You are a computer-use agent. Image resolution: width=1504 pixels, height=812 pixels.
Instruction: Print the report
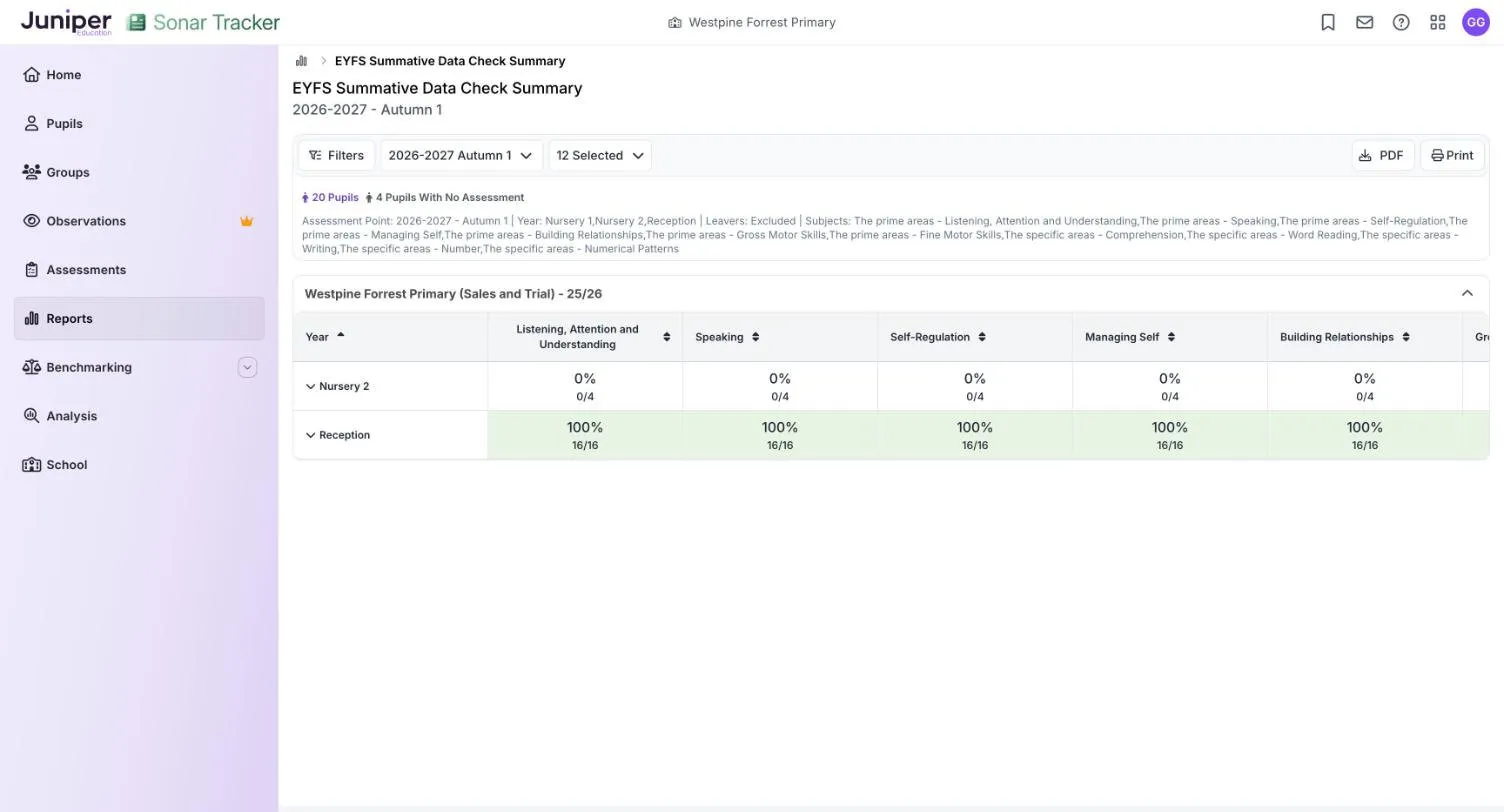click(x=1452, y=156)
